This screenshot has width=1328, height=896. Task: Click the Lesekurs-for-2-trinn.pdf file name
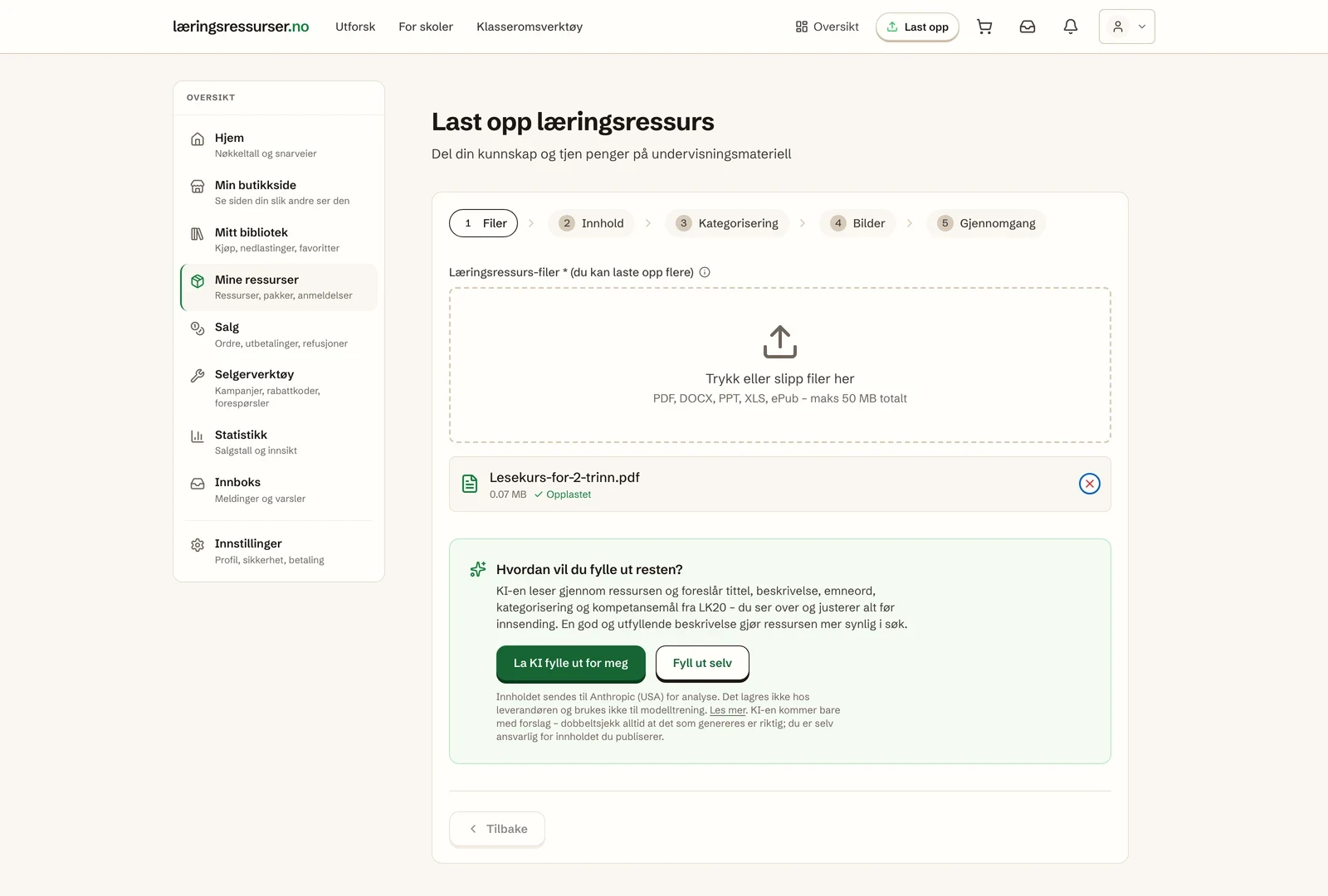(564, 477)
